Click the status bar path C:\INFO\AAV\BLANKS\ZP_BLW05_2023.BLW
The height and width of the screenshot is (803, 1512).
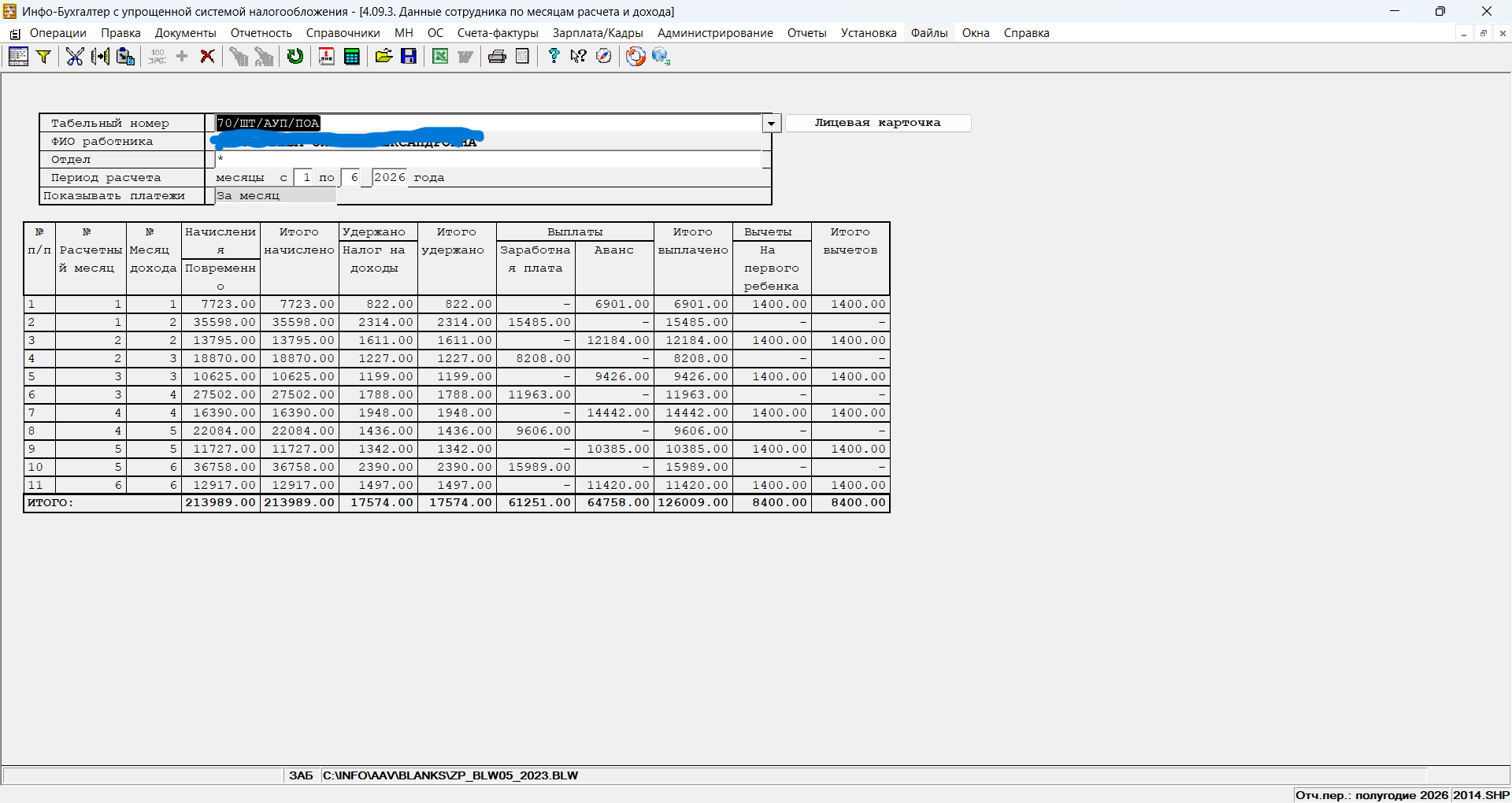450,775
